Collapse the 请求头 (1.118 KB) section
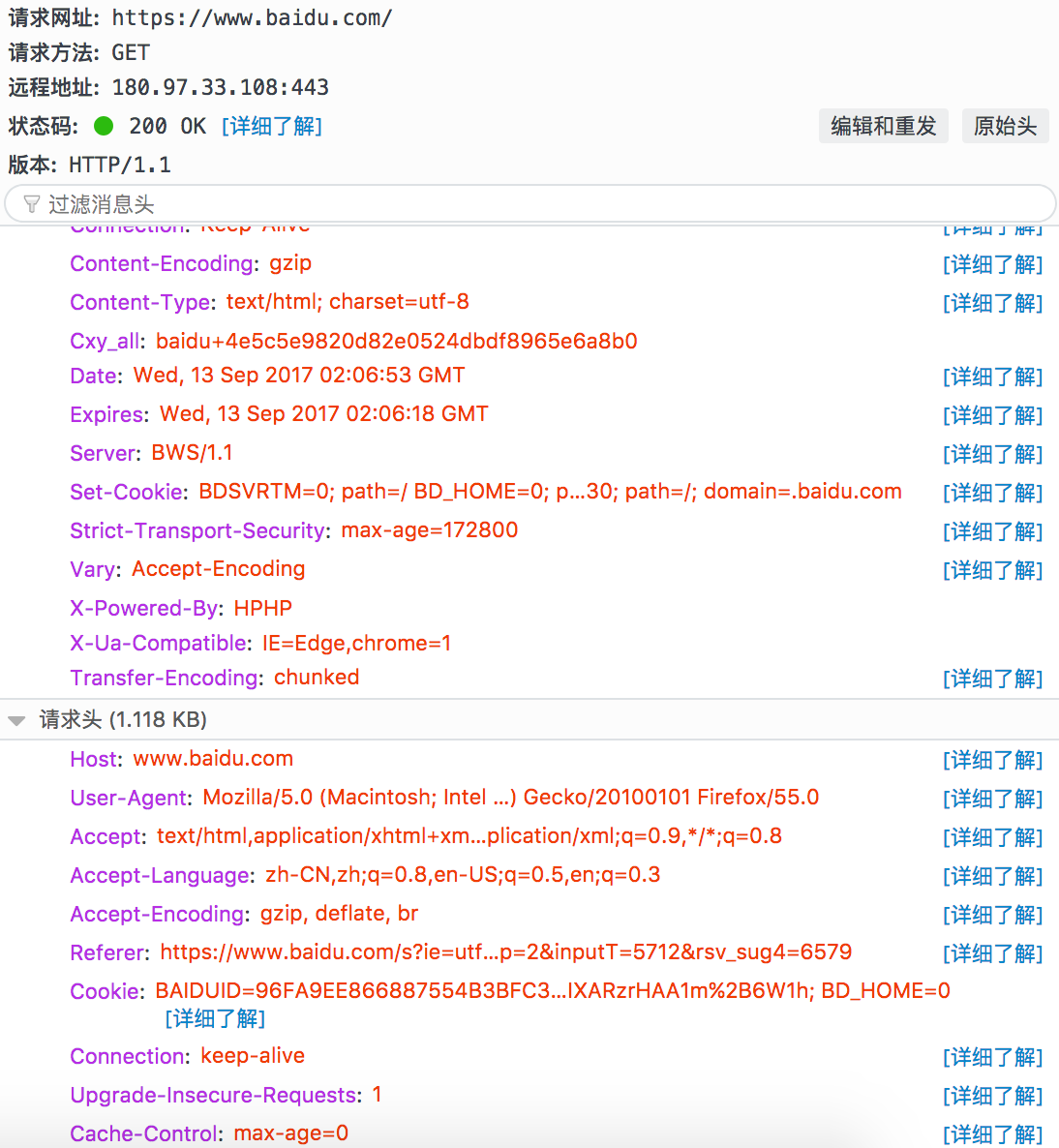This screenshot has height=1148, width=1059. click(16, 720)
